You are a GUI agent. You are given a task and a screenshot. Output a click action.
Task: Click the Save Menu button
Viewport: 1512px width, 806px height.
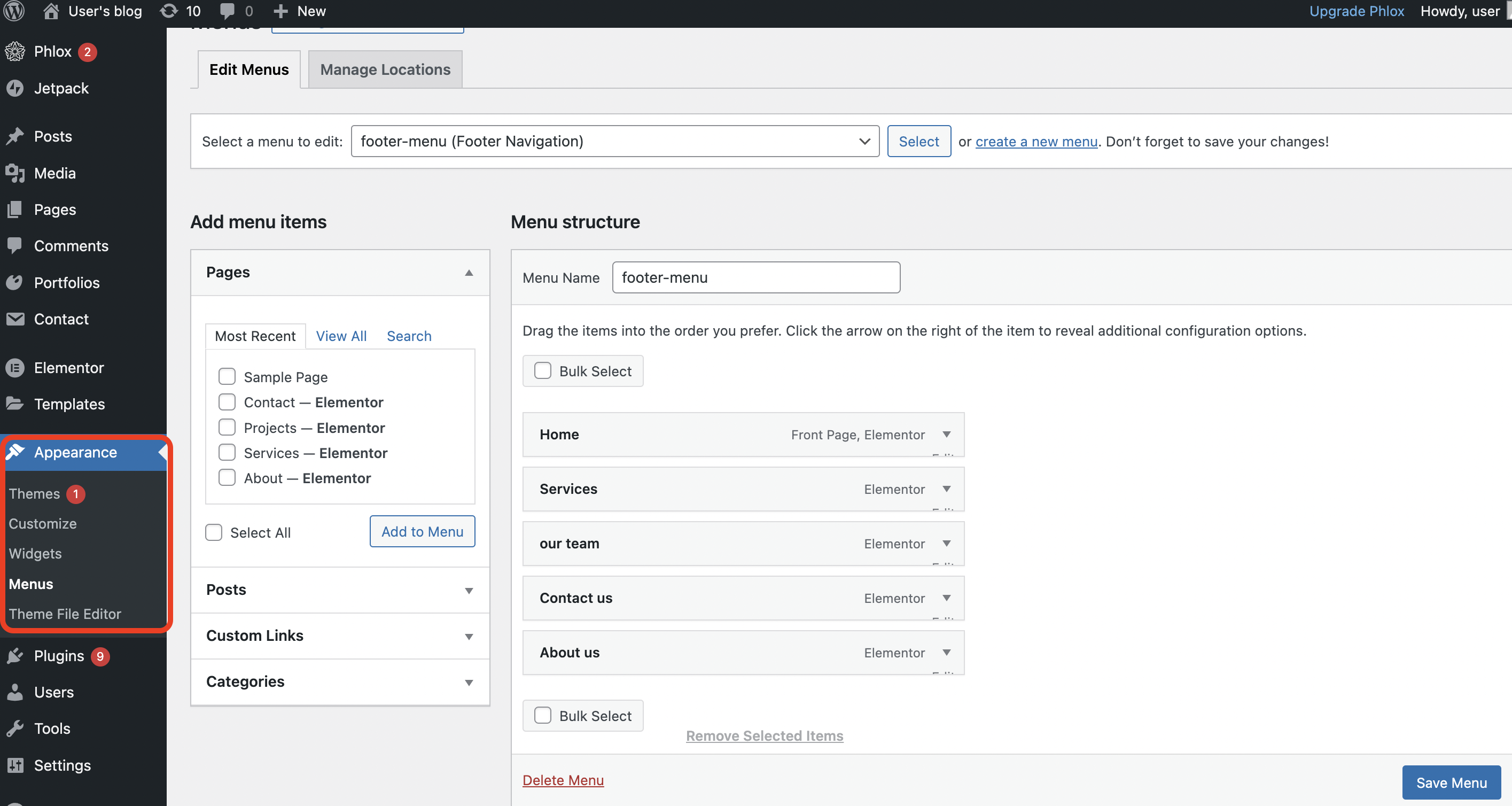point(1451,782)
